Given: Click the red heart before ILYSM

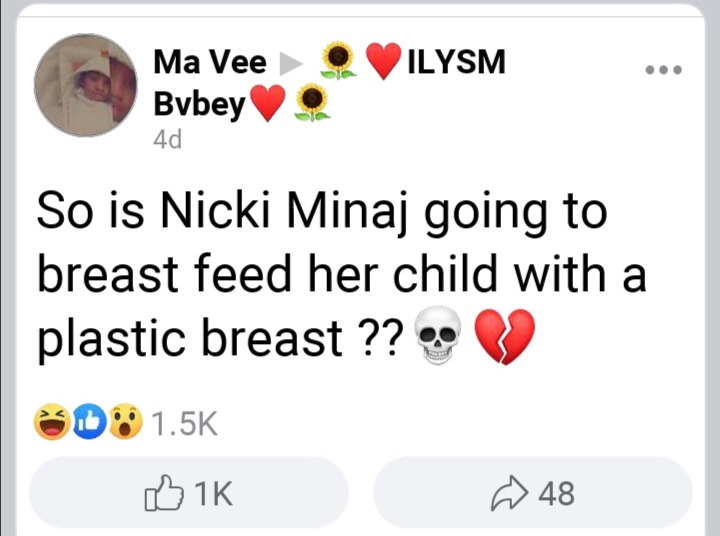Looking at the screenshot, I should 385,62.
